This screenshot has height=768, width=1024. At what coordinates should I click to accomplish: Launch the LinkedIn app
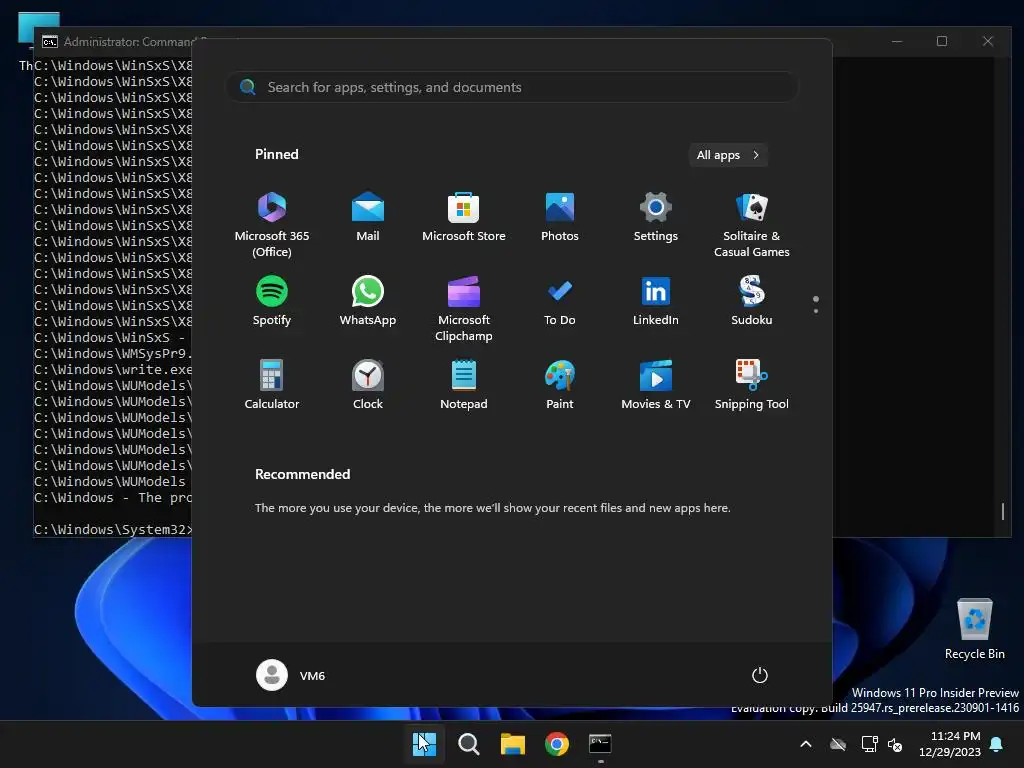[656, 300]
